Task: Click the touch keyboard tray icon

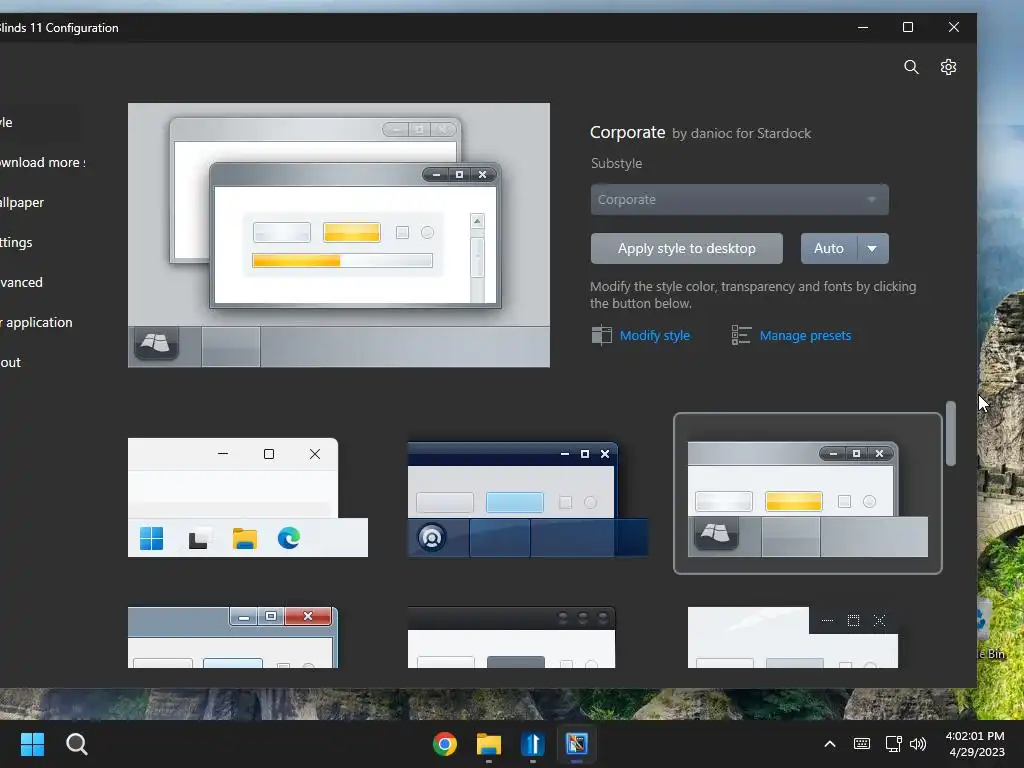Action: point(861,744)
